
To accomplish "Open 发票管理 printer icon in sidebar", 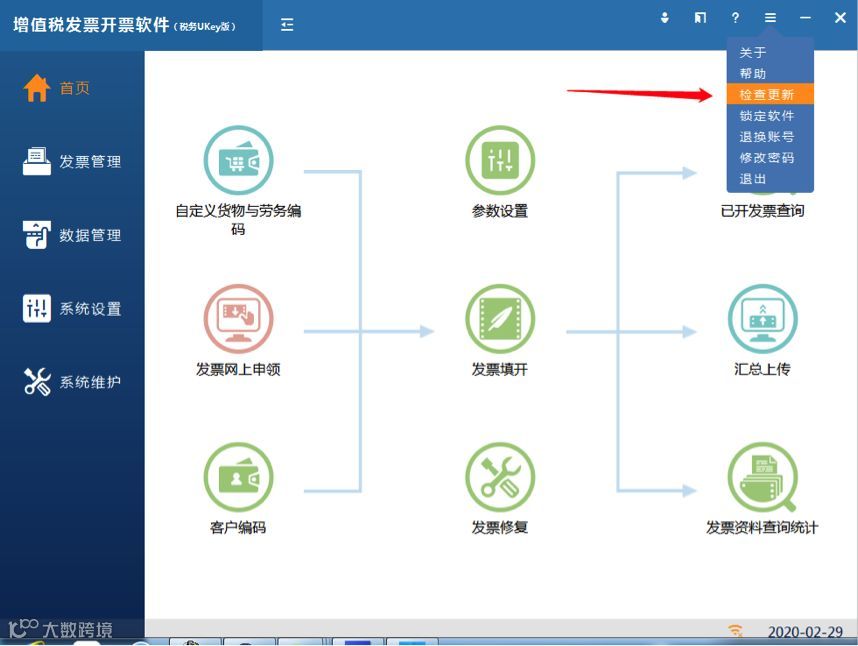I will click(x=37, y=161).
